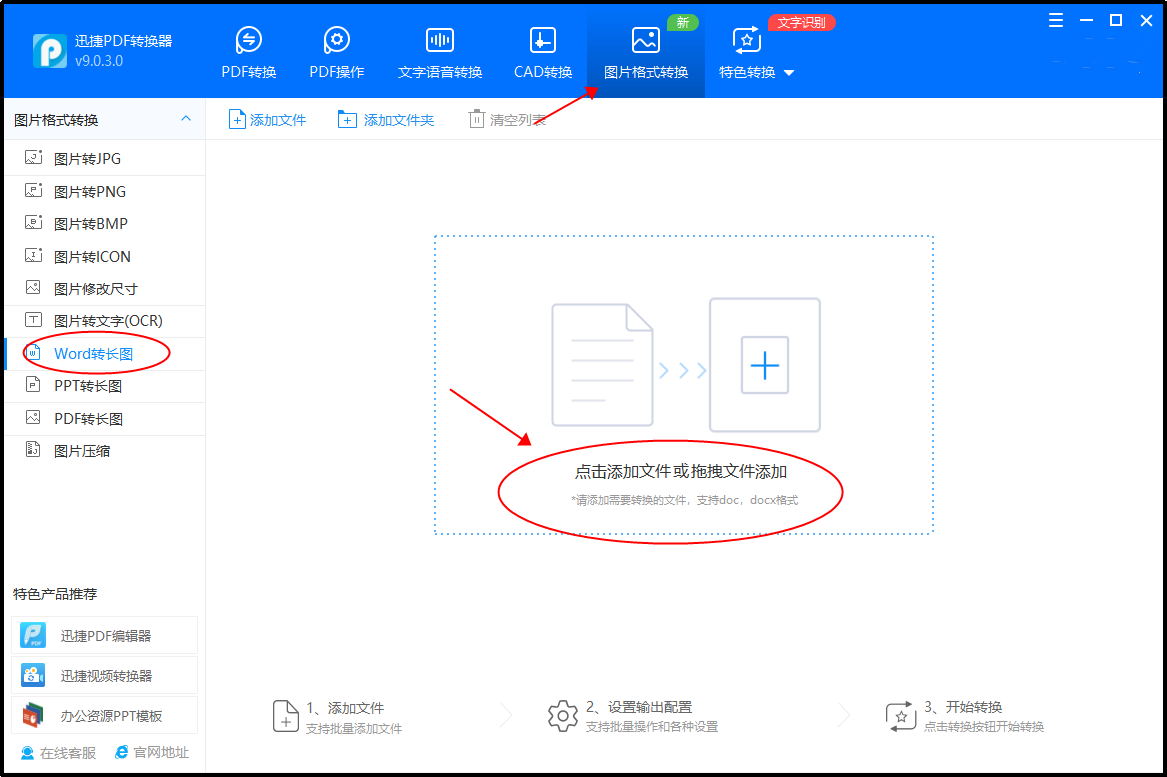The width and height of the screenshot is (1167, 777).
Task: Select PDF转长图 in sidebar
Action: point(104,418)
